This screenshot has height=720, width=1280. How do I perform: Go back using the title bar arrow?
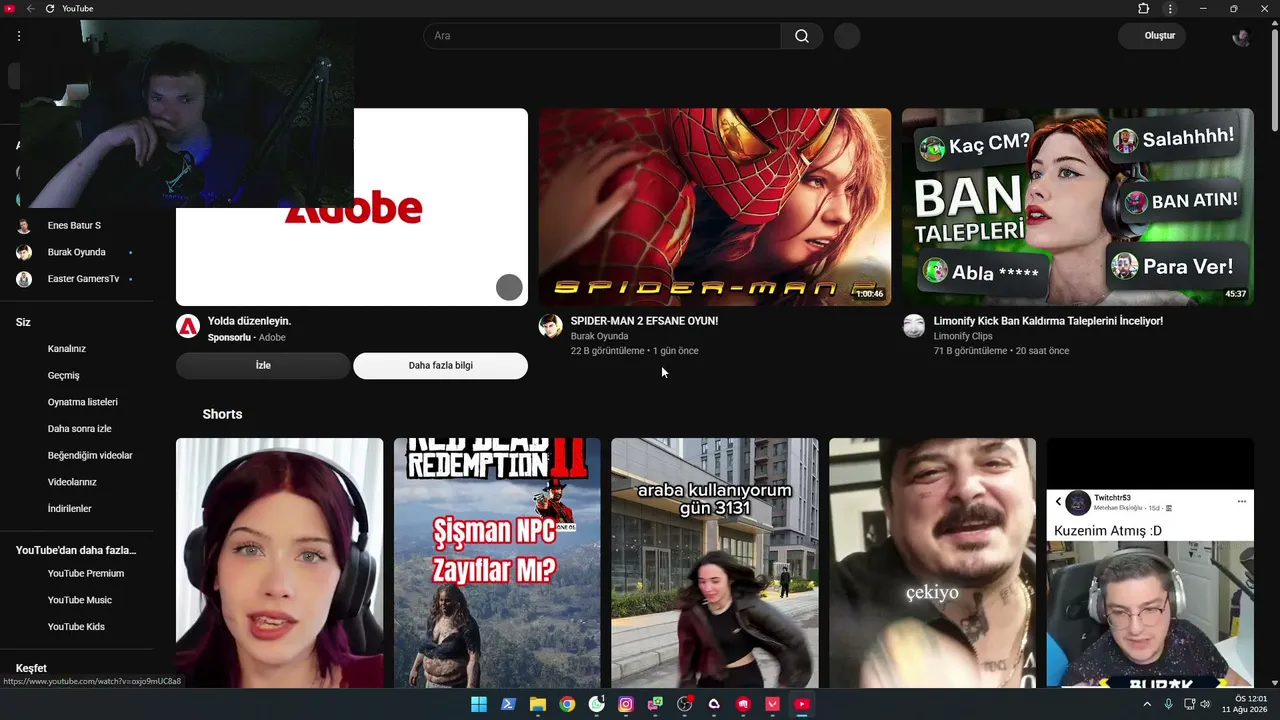(30, 9)
